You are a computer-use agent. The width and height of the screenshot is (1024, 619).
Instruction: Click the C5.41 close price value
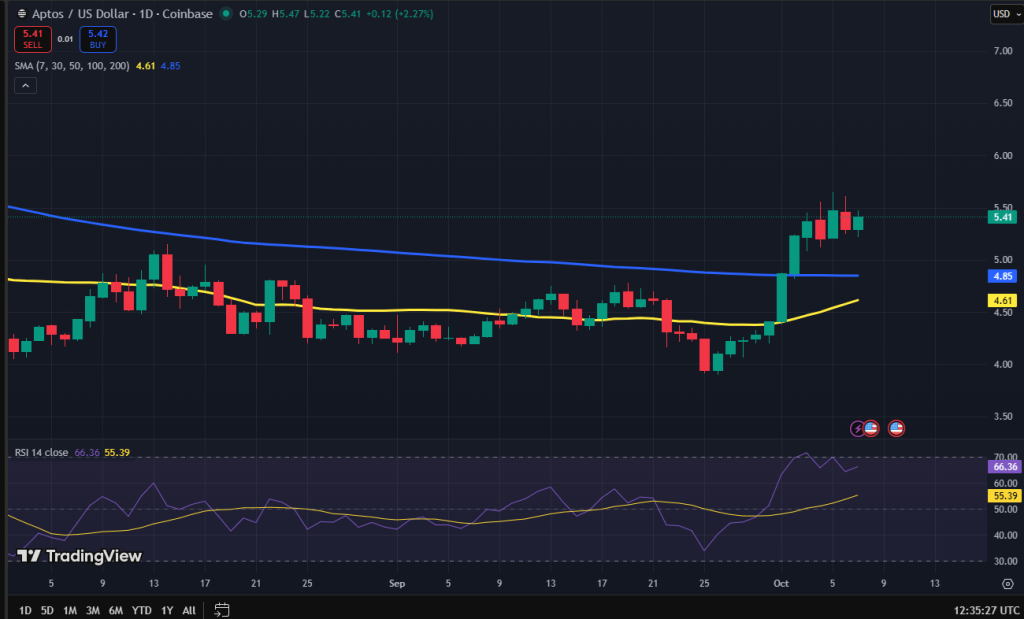(x=348, y=14)
